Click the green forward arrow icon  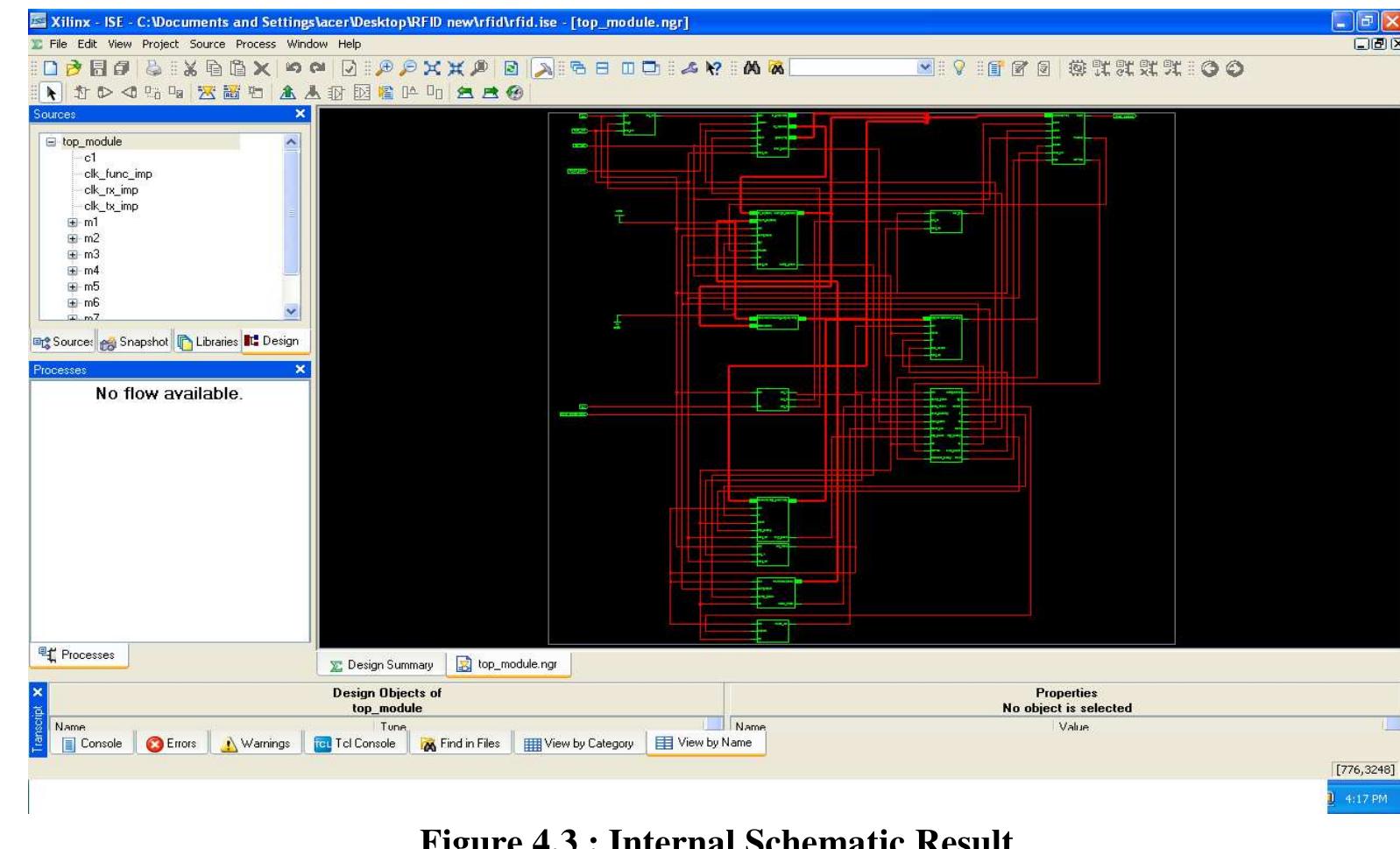490,92
